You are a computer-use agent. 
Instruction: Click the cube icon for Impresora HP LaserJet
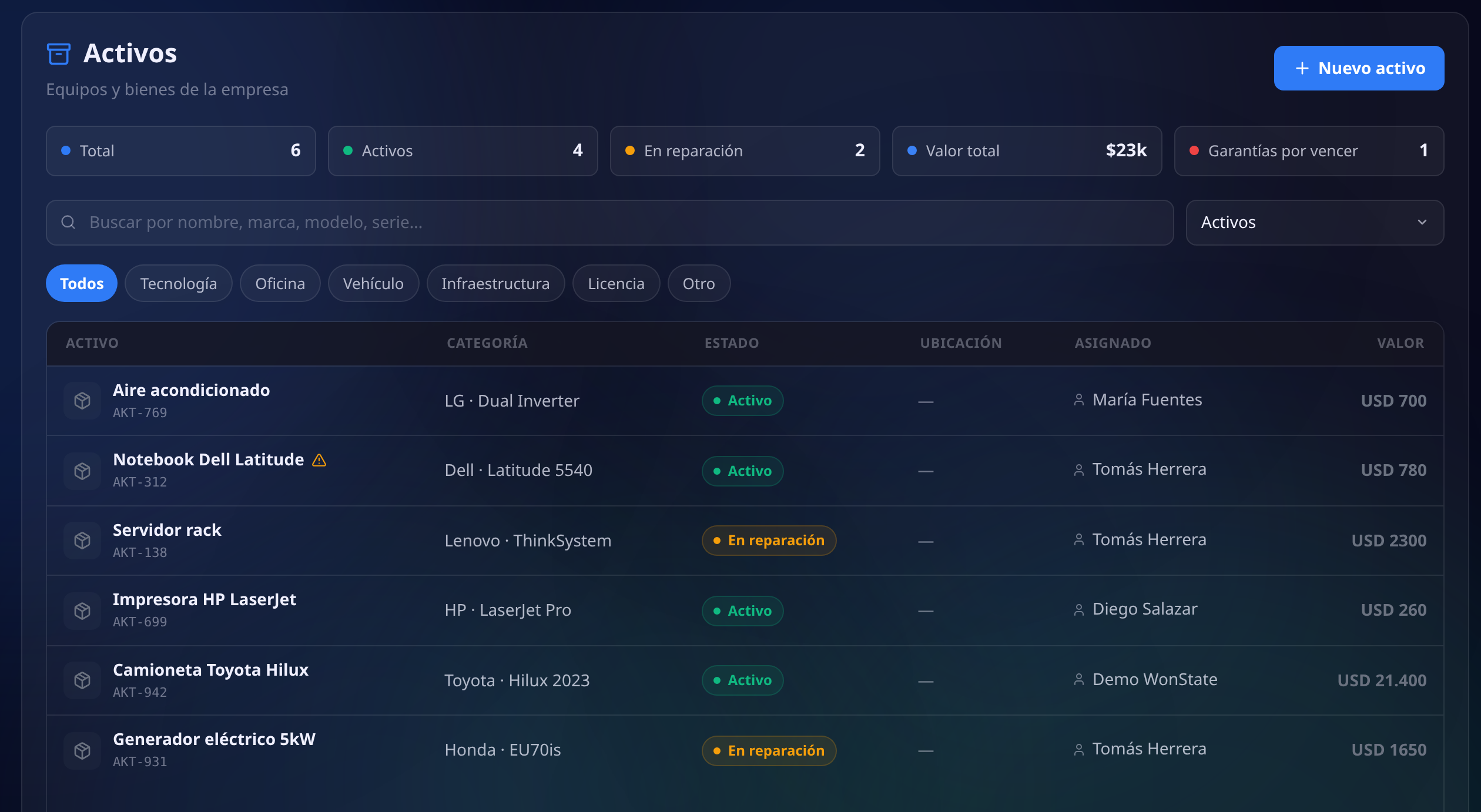coord(82,610)
